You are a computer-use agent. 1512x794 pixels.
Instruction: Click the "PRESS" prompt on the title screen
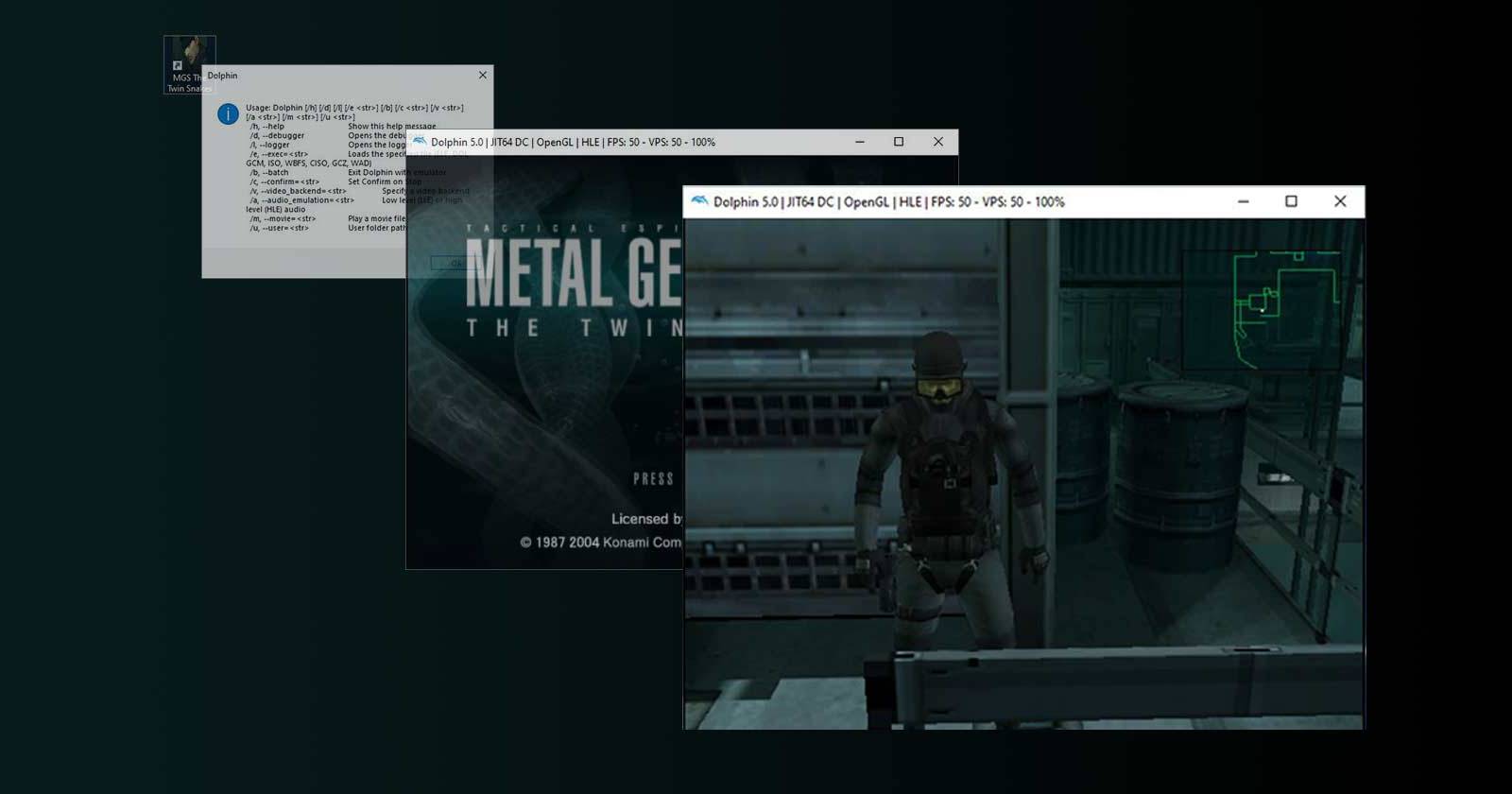(x=653, y=479)
